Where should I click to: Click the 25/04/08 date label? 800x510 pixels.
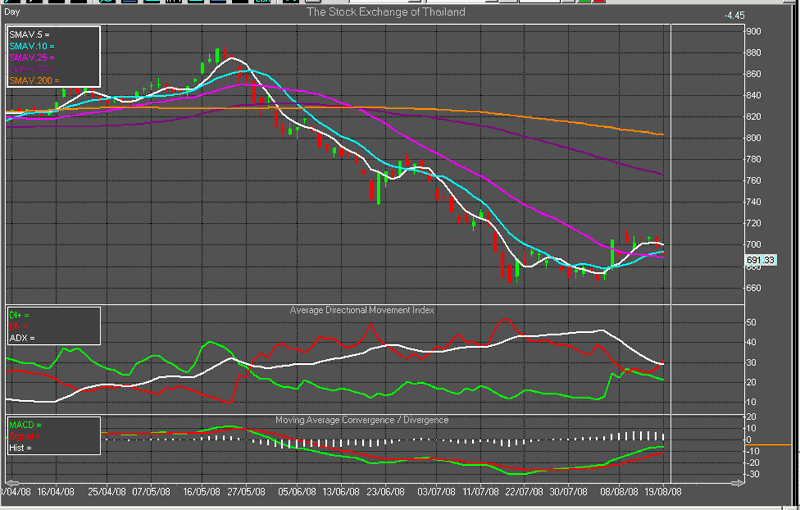pyautogui.click(x=107, y=492)
